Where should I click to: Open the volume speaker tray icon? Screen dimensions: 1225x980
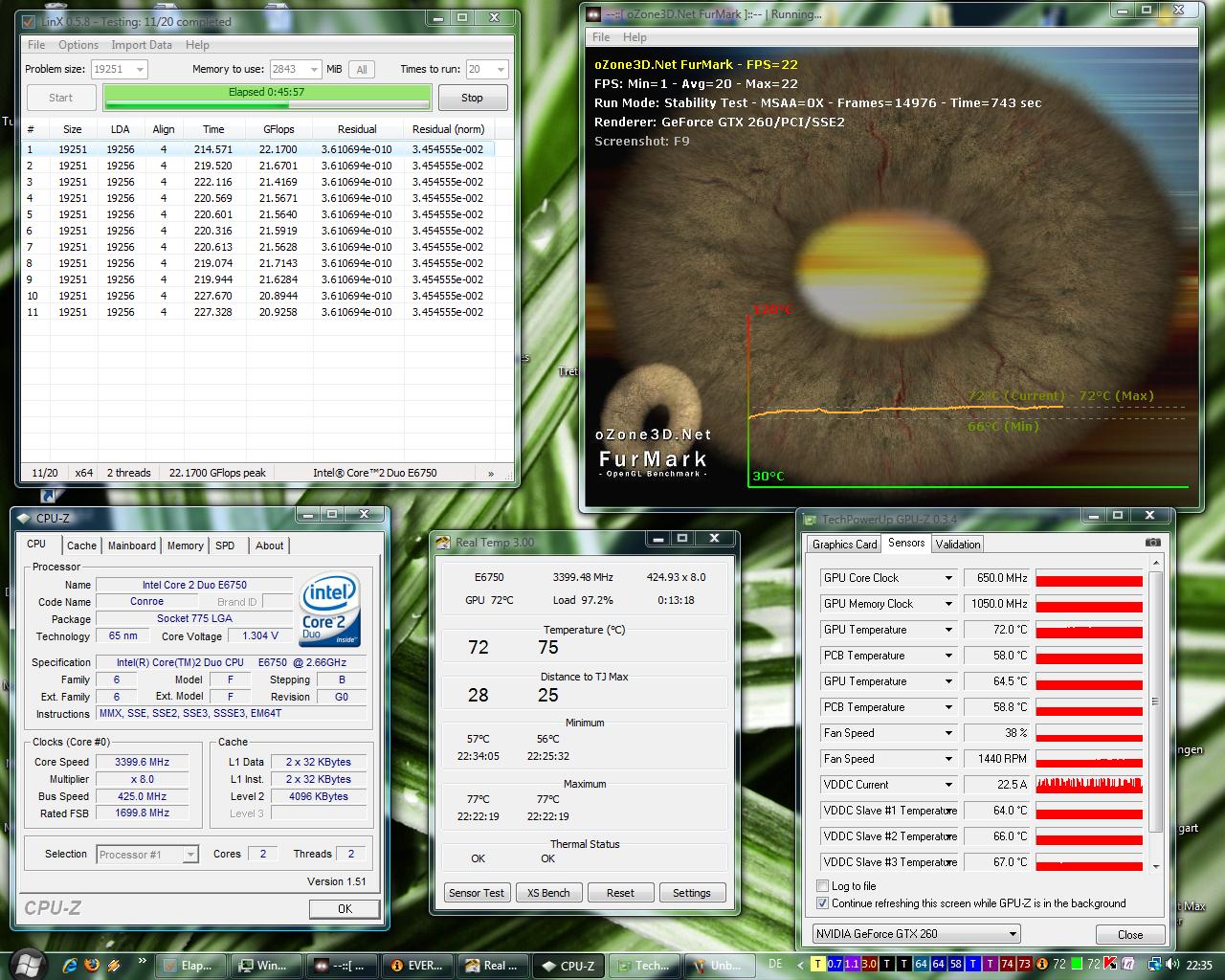pos(1173,965)
